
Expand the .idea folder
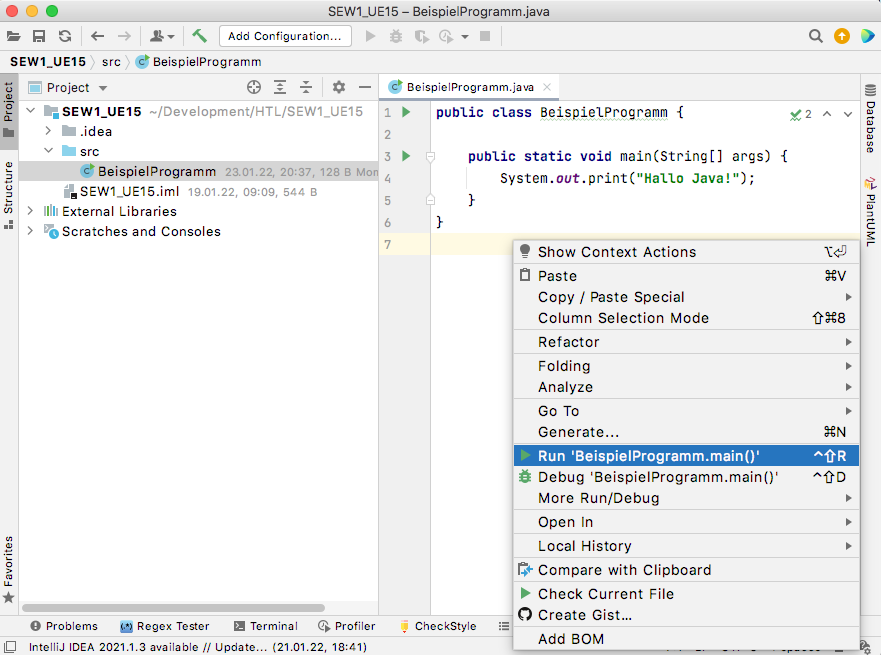pyautogui.click(x=48, y=131)
